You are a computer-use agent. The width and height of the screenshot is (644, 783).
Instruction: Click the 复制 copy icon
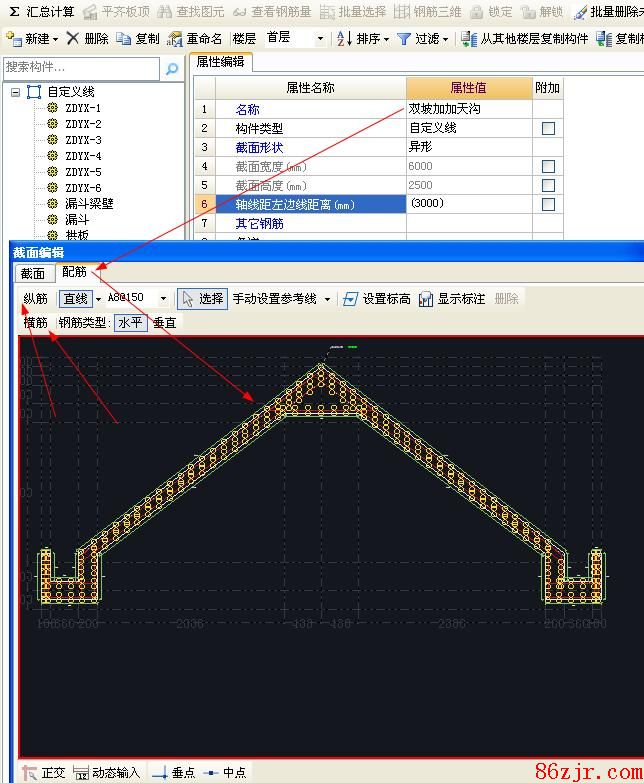124,39
